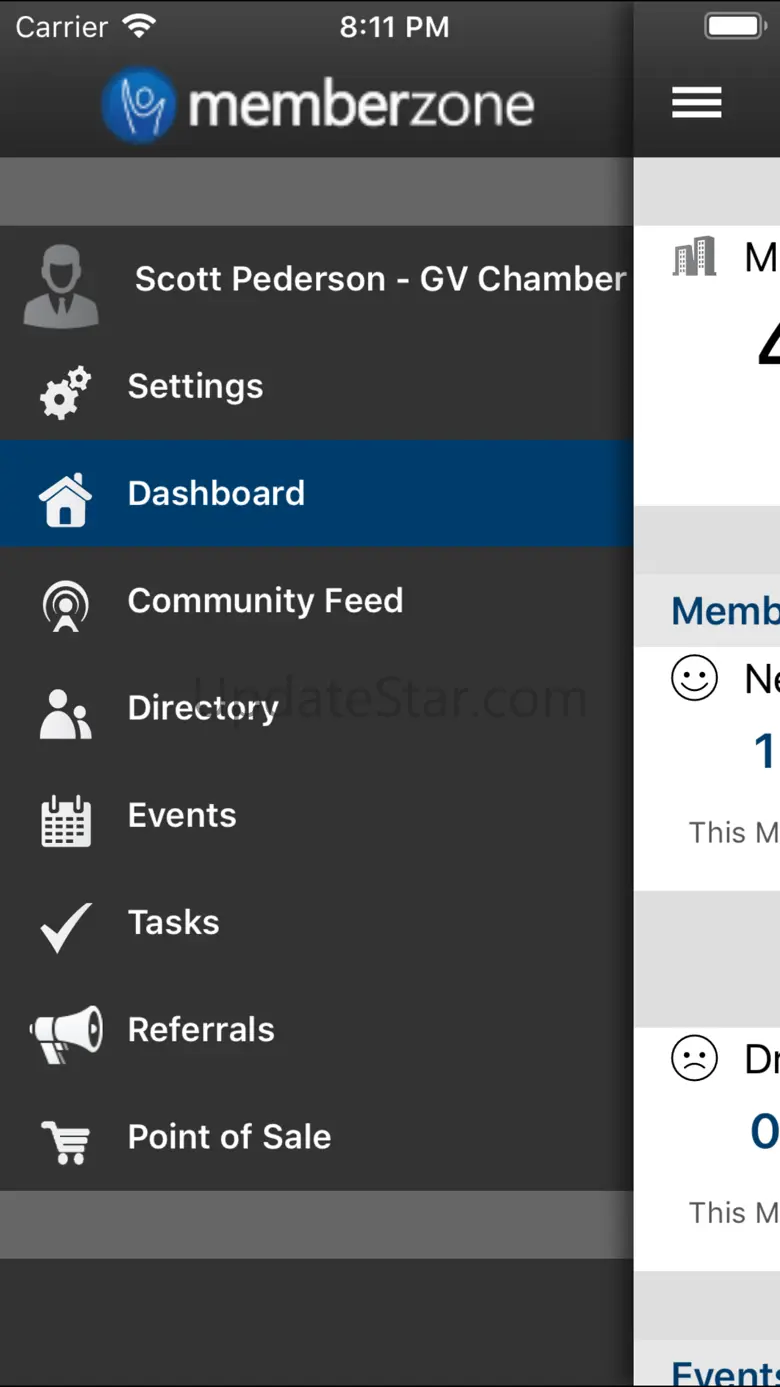The width and height of the screenshot is (780, 1387).
Task: Tap the 8:11 PM clock
Action: pyautogui.click(x=394, y=27)
